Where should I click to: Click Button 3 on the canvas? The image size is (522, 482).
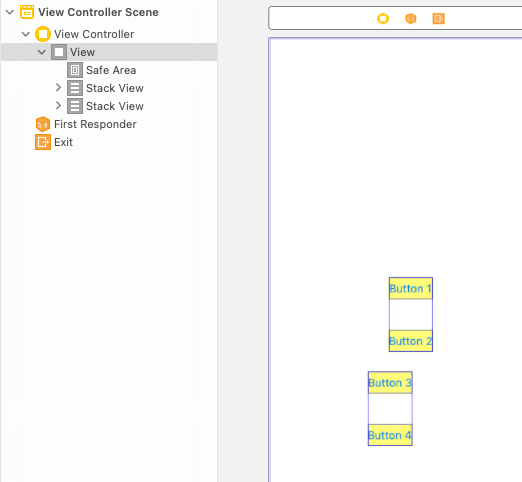pos(390,383)
